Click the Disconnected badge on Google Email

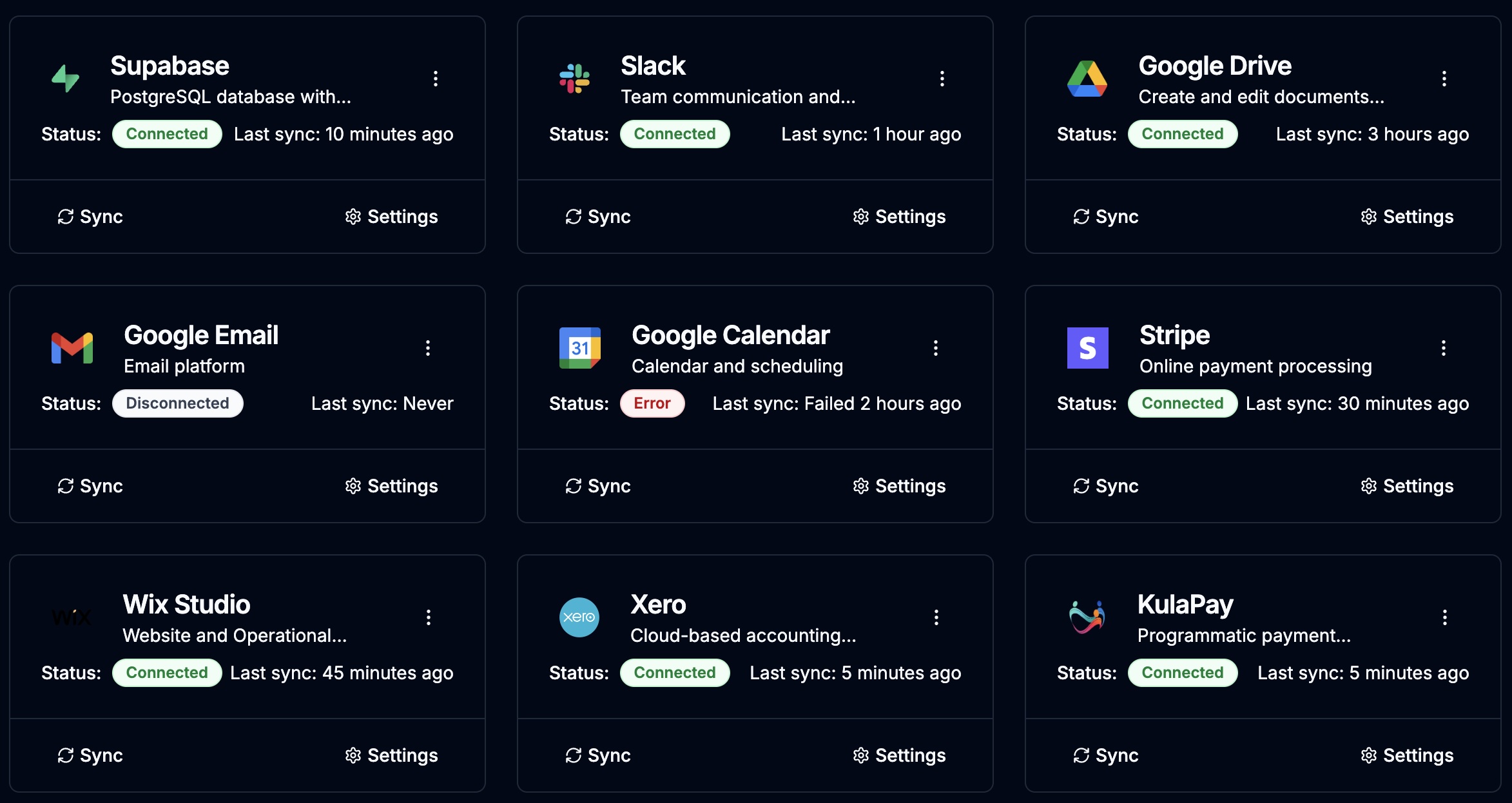177,403
